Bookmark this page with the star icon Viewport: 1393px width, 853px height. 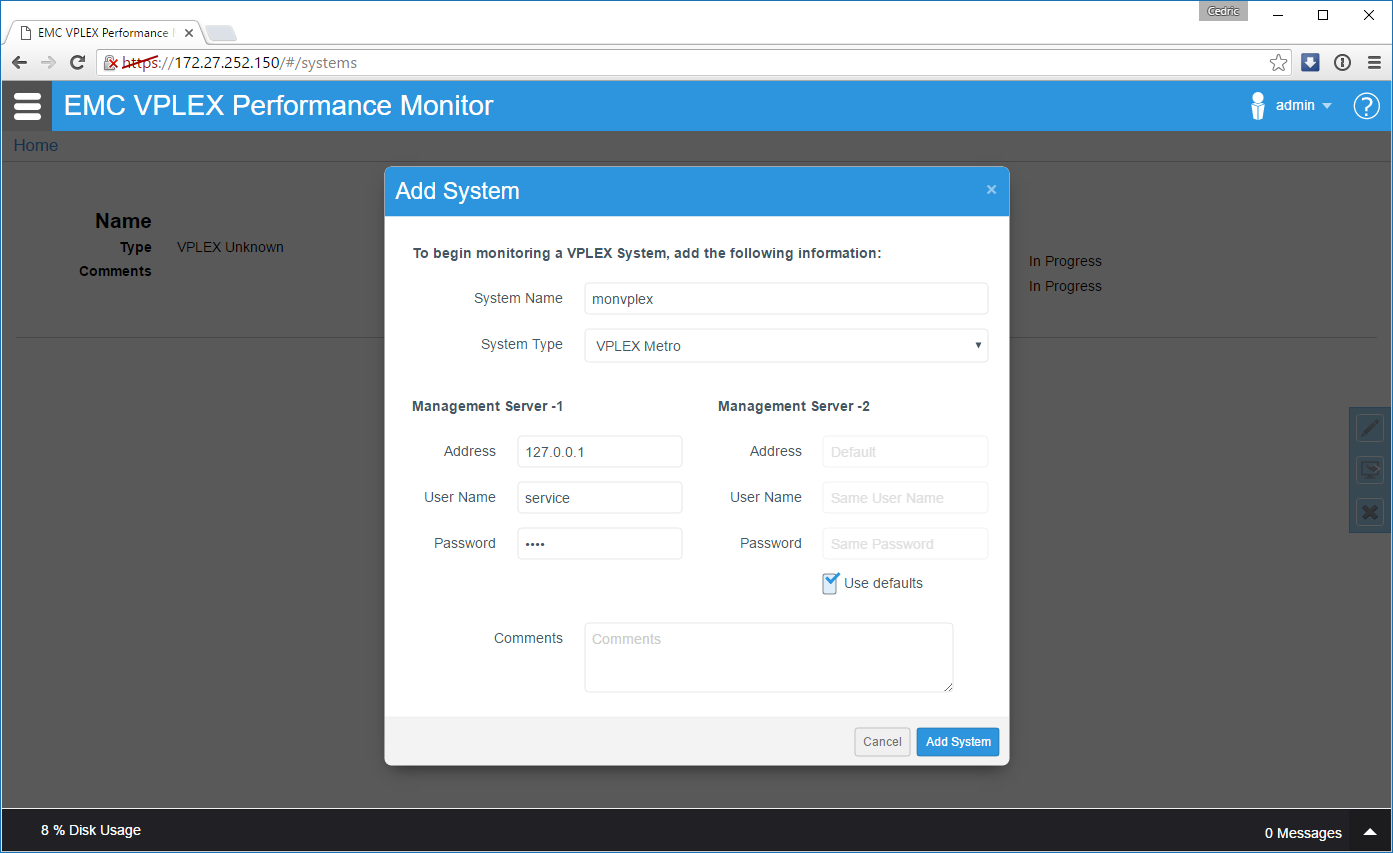pos(1278,63)
